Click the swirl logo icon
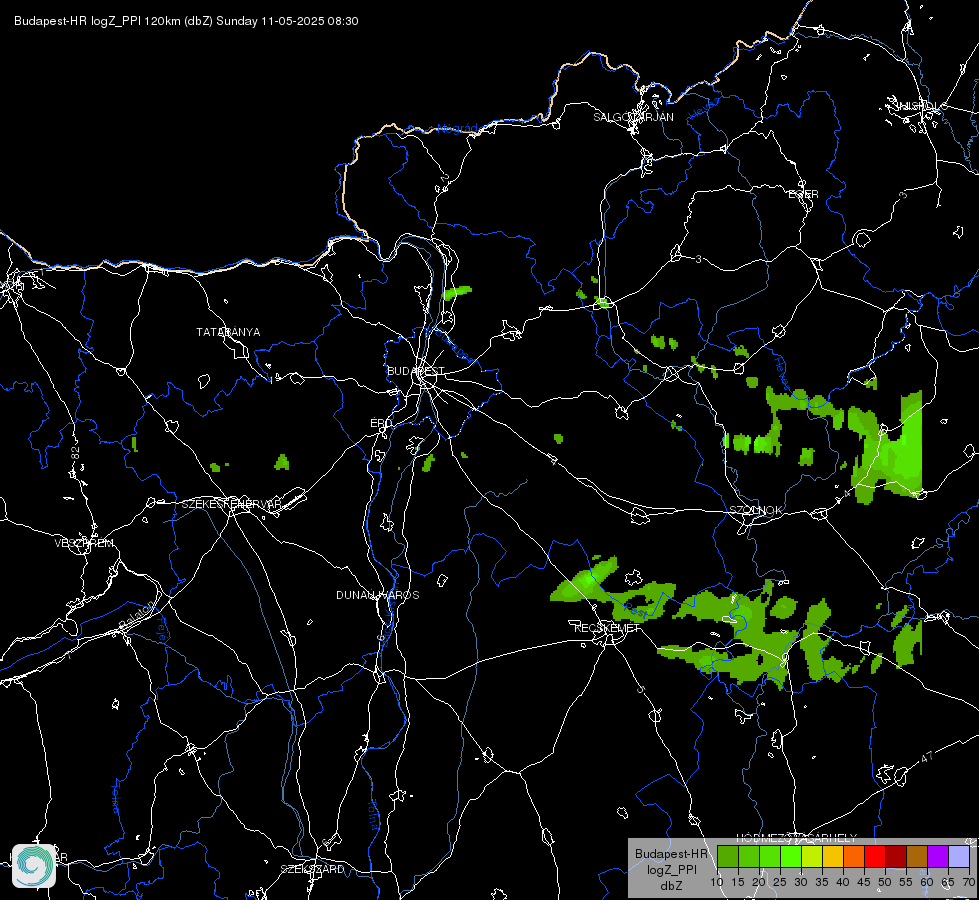This screenshot has height=900, width=979. point(34,866)
